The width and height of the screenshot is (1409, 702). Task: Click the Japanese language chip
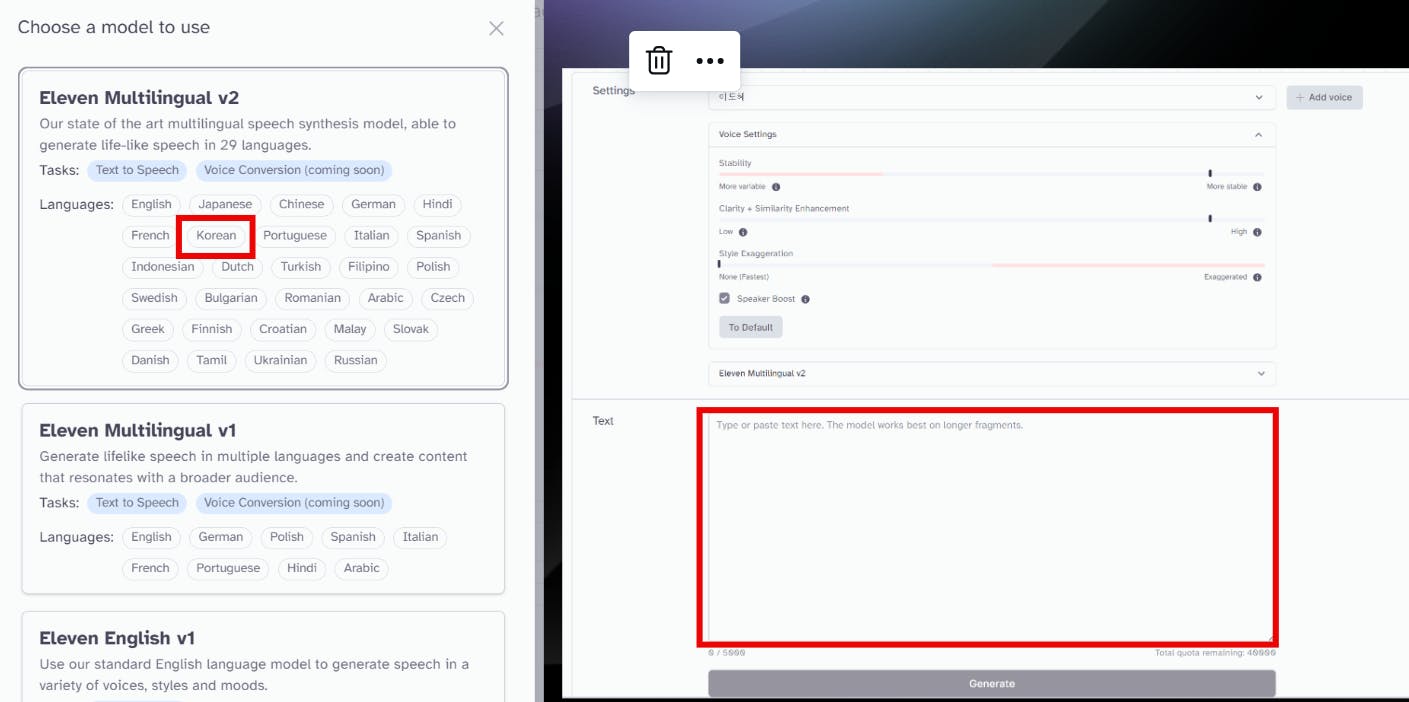coord(225,204)
